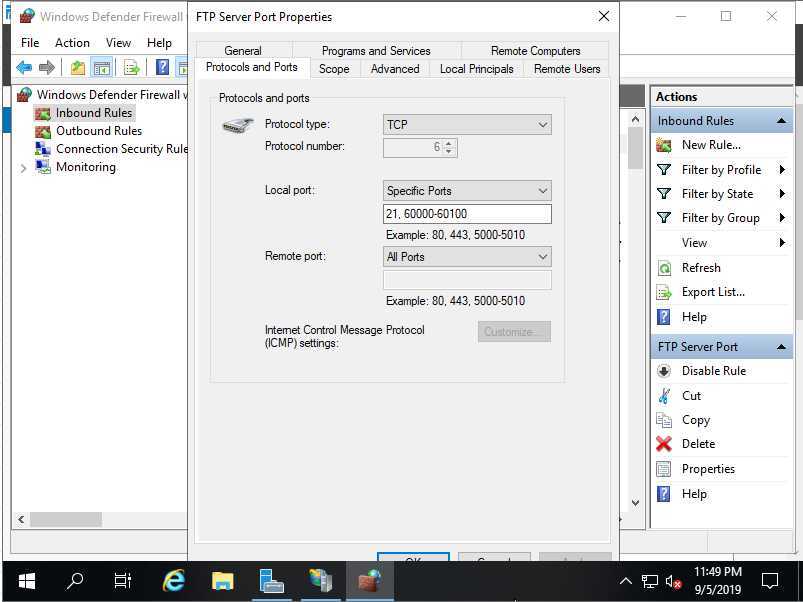Open the Windows Start menu
This screenshot has width=803, height=602.
pos(27,581)
